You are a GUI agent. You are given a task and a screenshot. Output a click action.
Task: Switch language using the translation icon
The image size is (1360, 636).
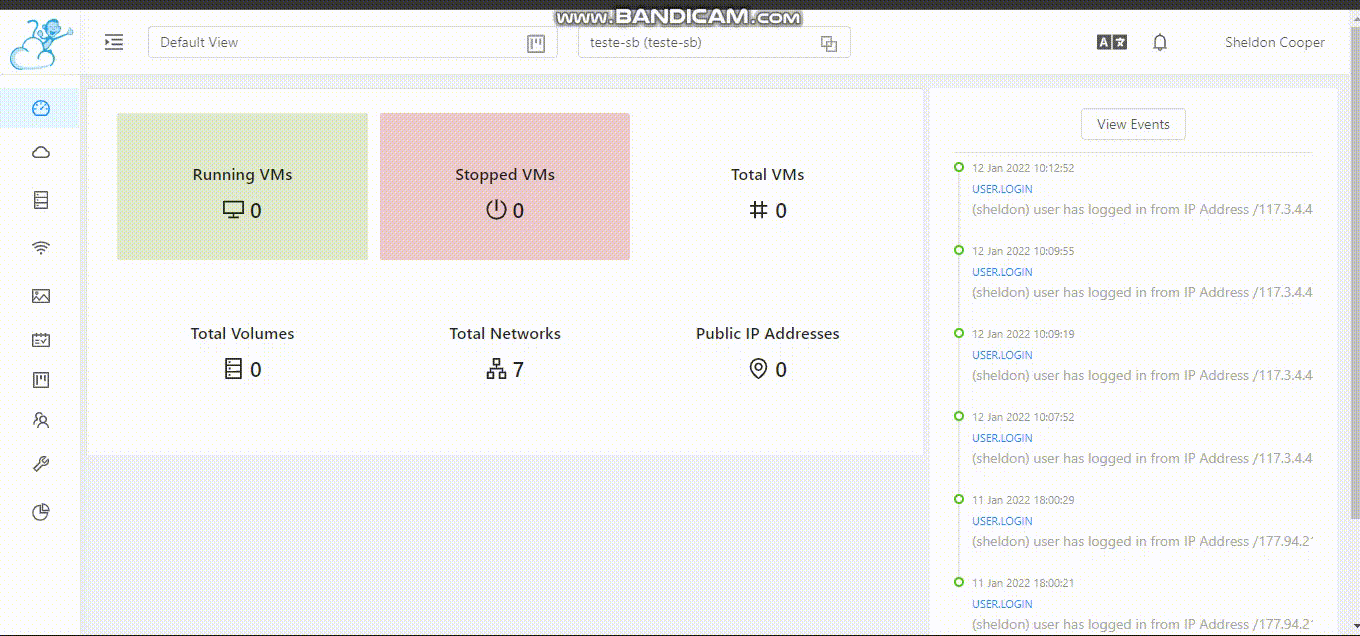[x=1111, y=42]
